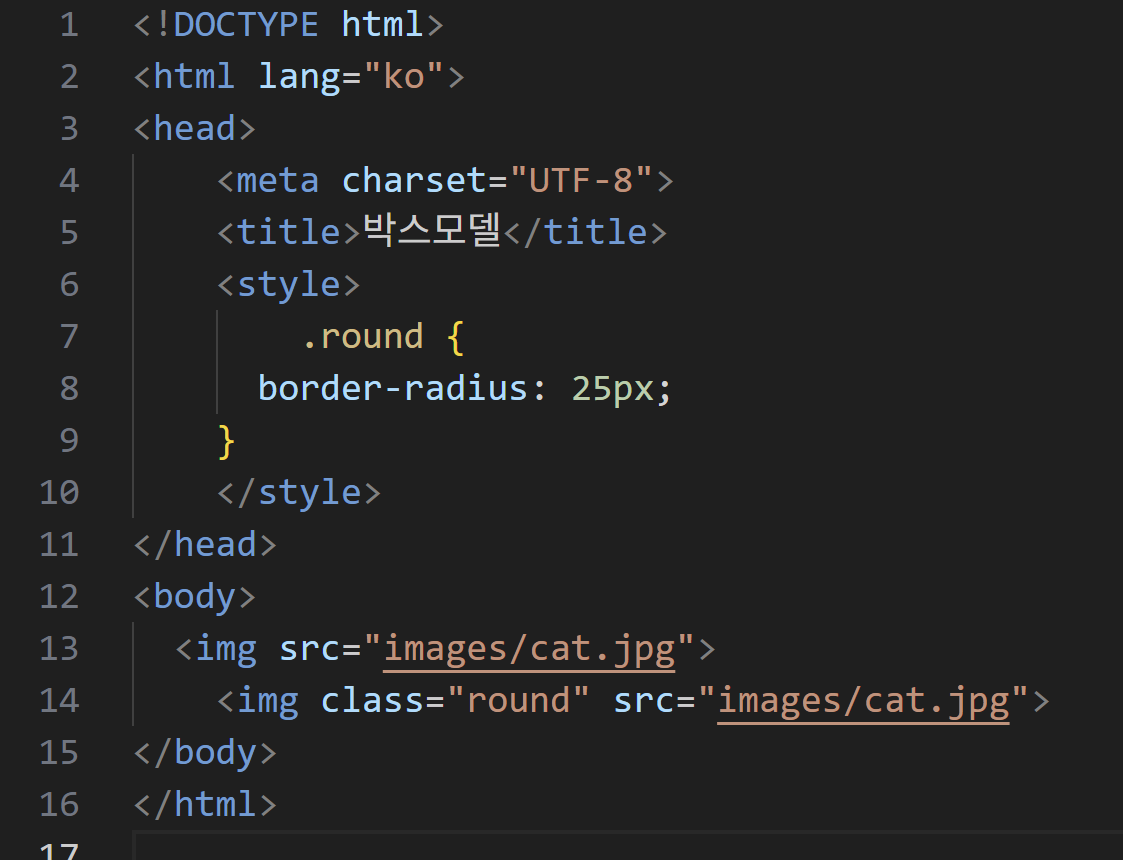Place cursor on empty line 17
The width and height of the screenshot is (1123, 860).
(x=600, y=850)
